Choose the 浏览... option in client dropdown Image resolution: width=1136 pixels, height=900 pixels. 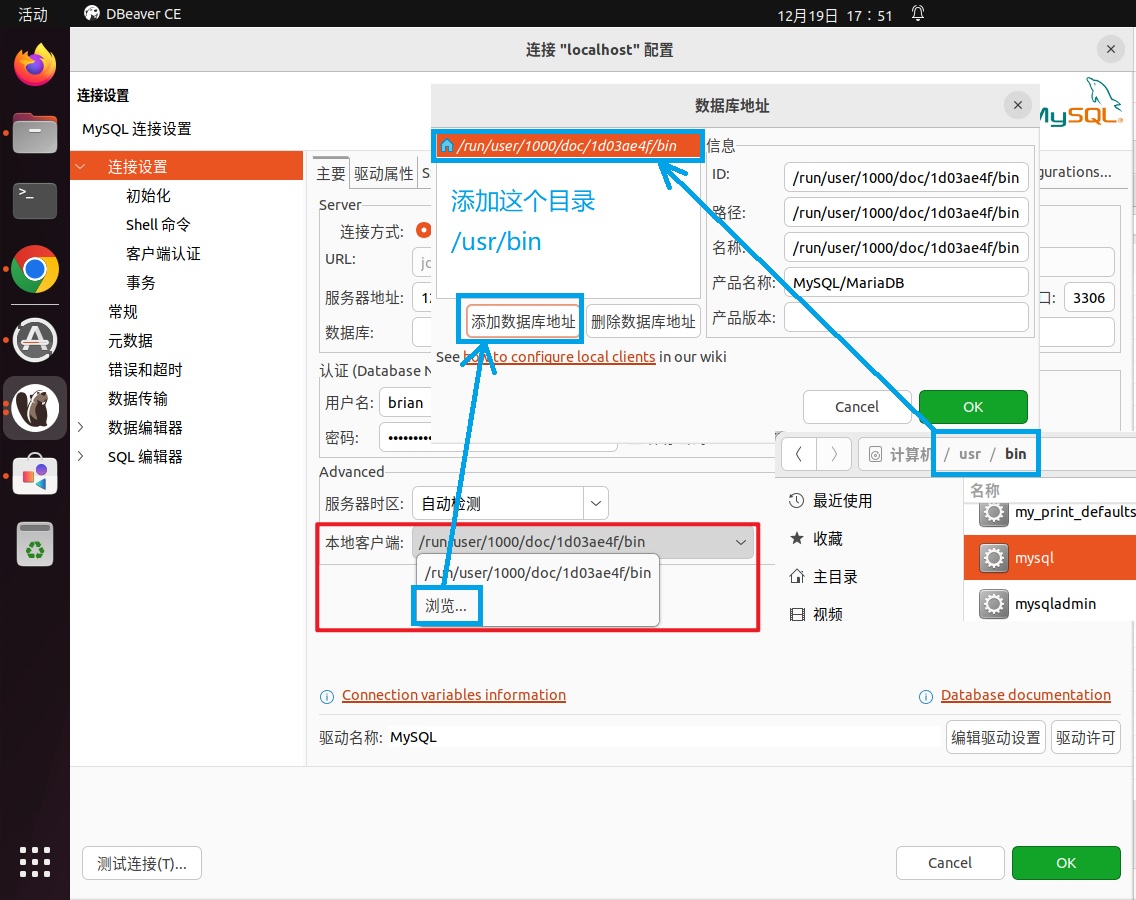click(x=446, y=606)
